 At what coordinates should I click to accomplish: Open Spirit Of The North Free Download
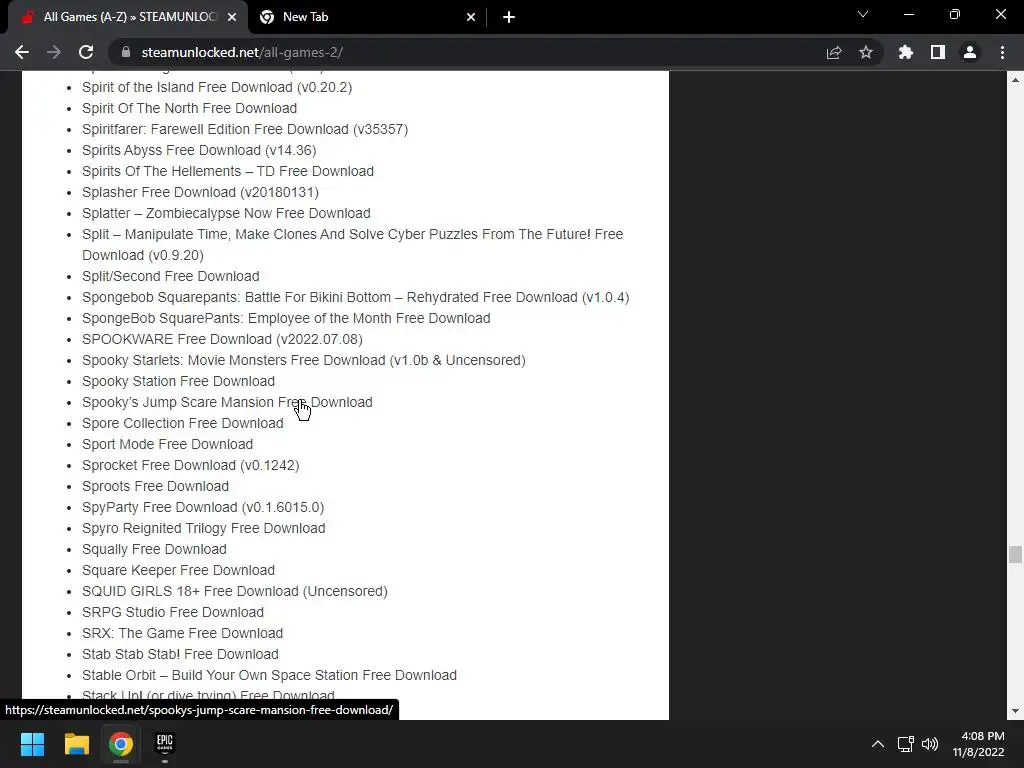pyautogui.click(x=189, y=108)
